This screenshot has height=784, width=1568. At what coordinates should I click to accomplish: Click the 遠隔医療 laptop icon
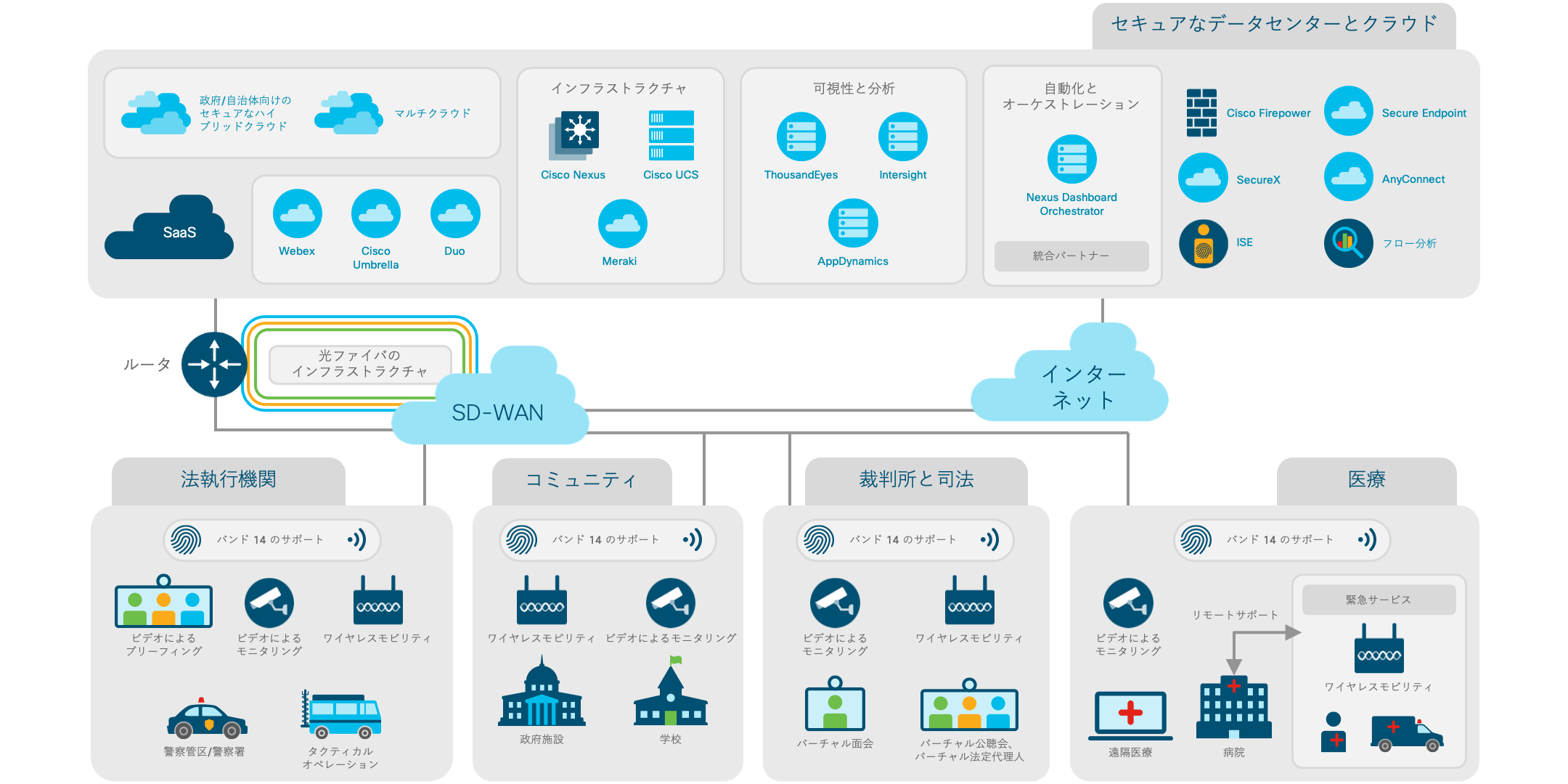pyautogui.click(x=1130, y=716)
